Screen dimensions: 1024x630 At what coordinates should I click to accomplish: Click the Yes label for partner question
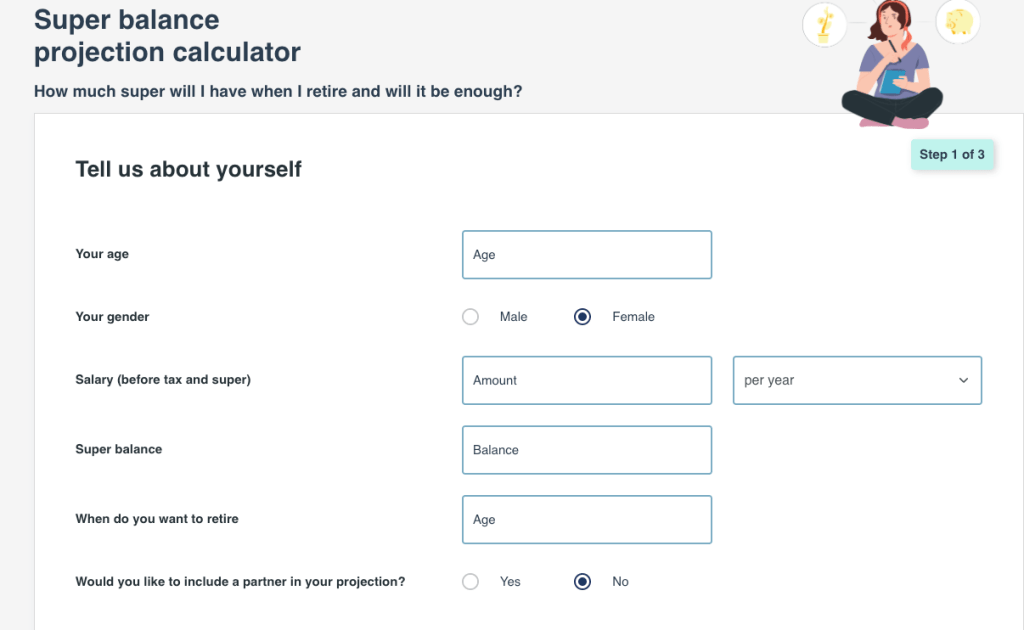pos(510,582)
